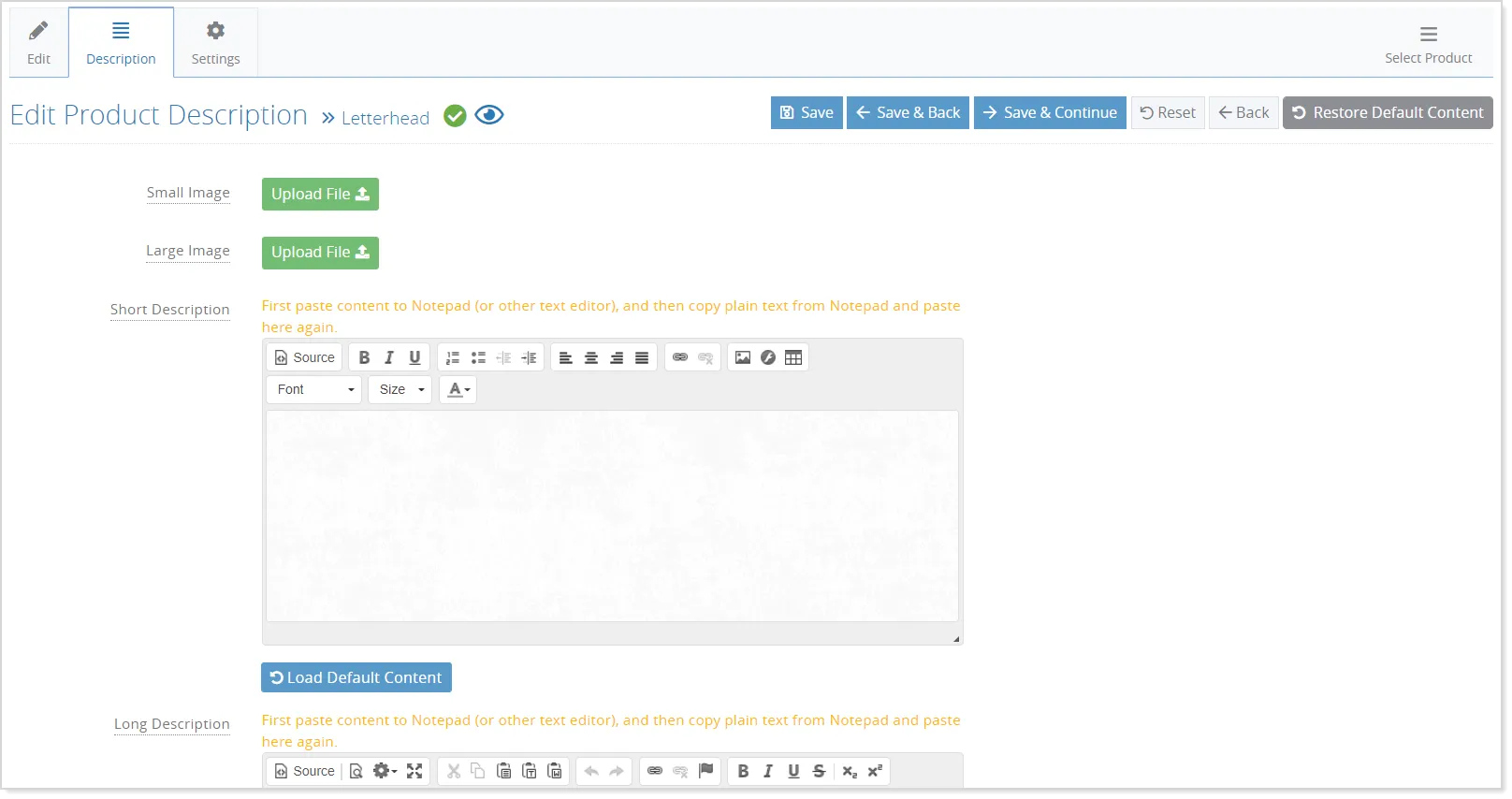
Task: Toggle Source view in Short Description editor
Action: pos(304,357)
